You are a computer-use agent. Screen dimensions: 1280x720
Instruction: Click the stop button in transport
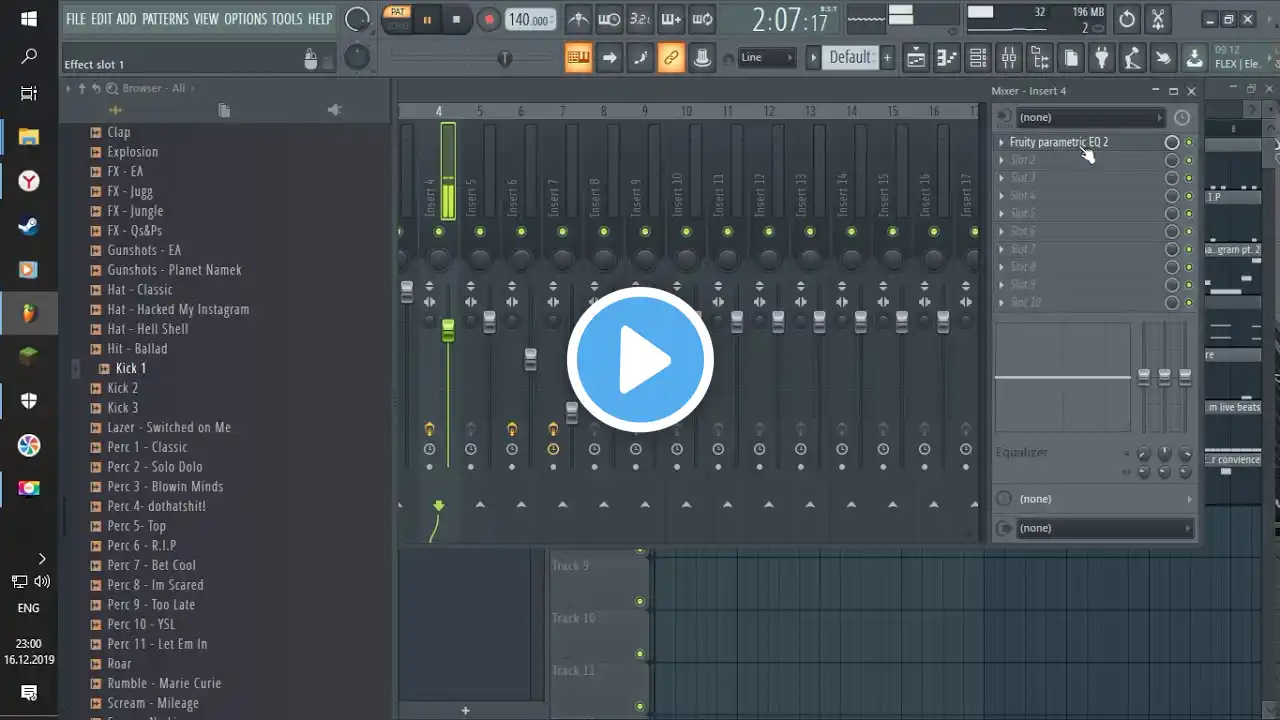[457, 19]
